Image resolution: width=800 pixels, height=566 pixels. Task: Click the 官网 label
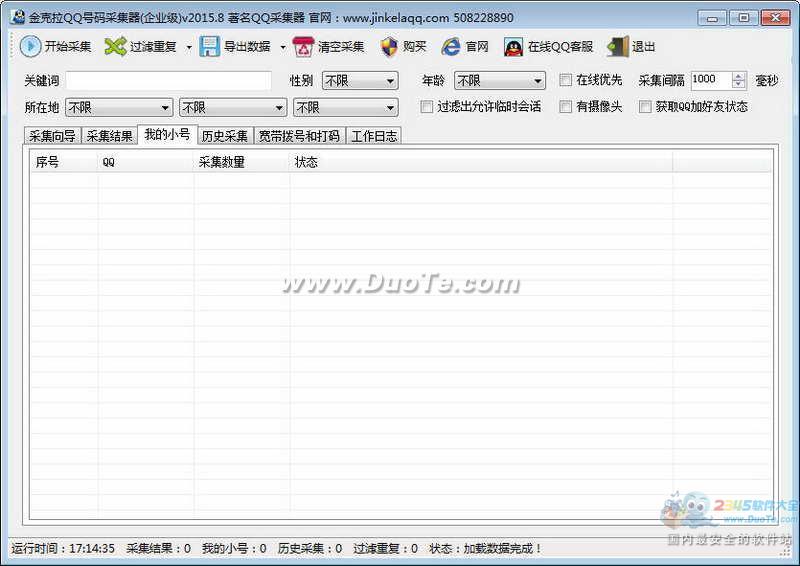pos(477,47)
